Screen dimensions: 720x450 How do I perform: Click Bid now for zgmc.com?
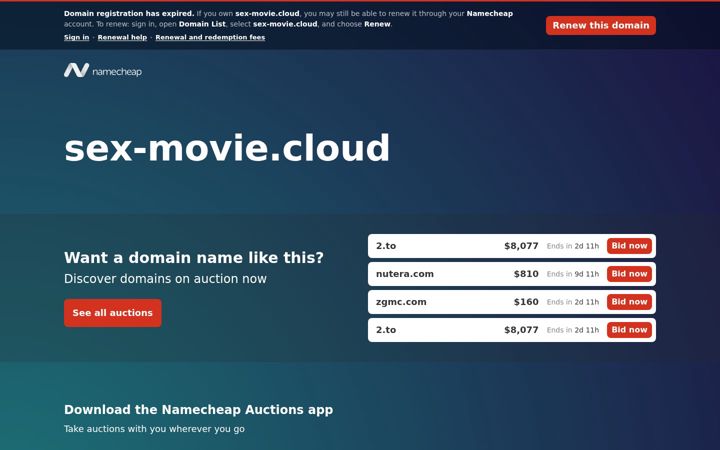629,302
